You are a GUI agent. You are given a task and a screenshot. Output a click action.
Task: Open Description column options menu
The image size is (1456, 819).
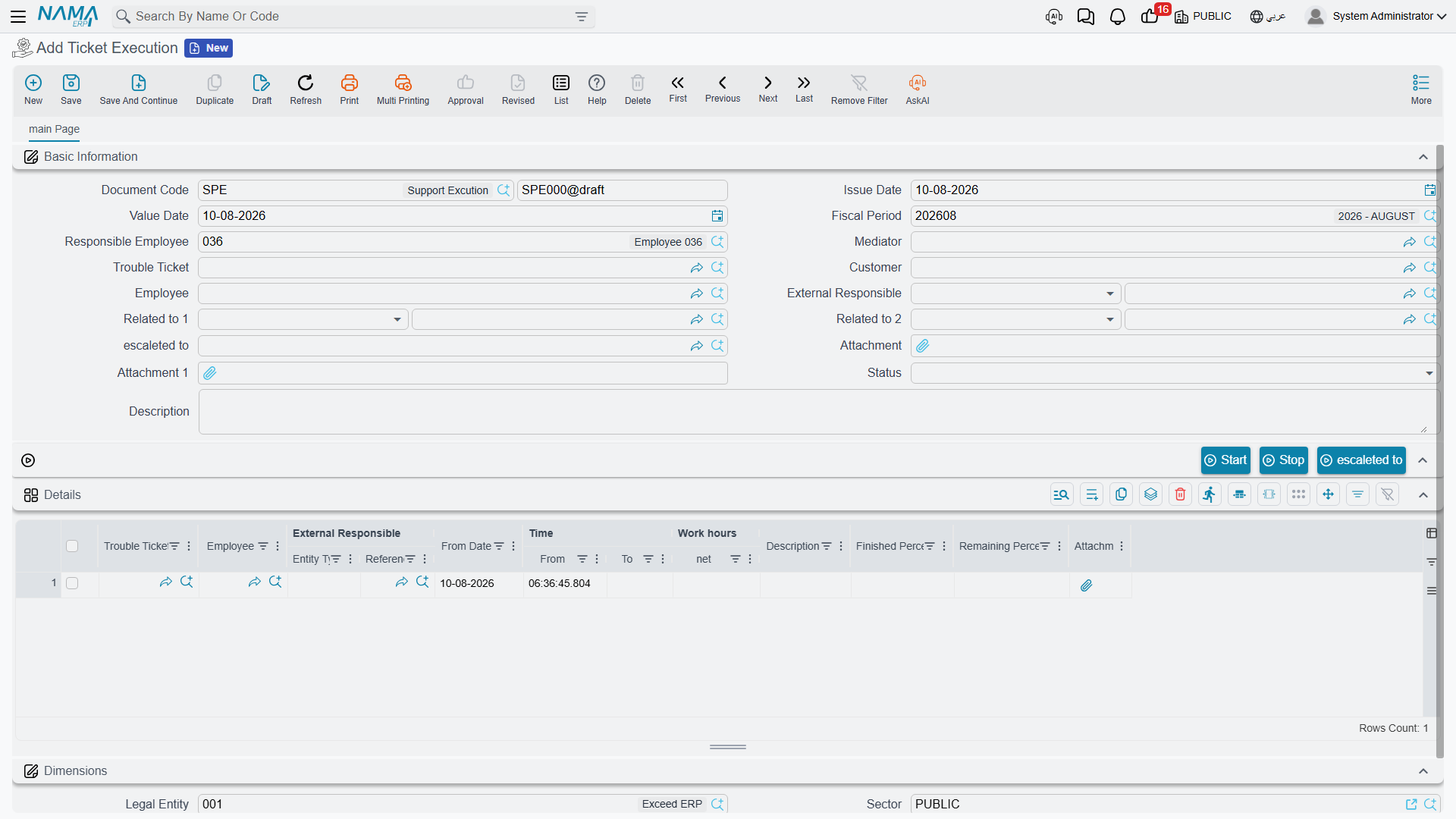click(841, 546)
